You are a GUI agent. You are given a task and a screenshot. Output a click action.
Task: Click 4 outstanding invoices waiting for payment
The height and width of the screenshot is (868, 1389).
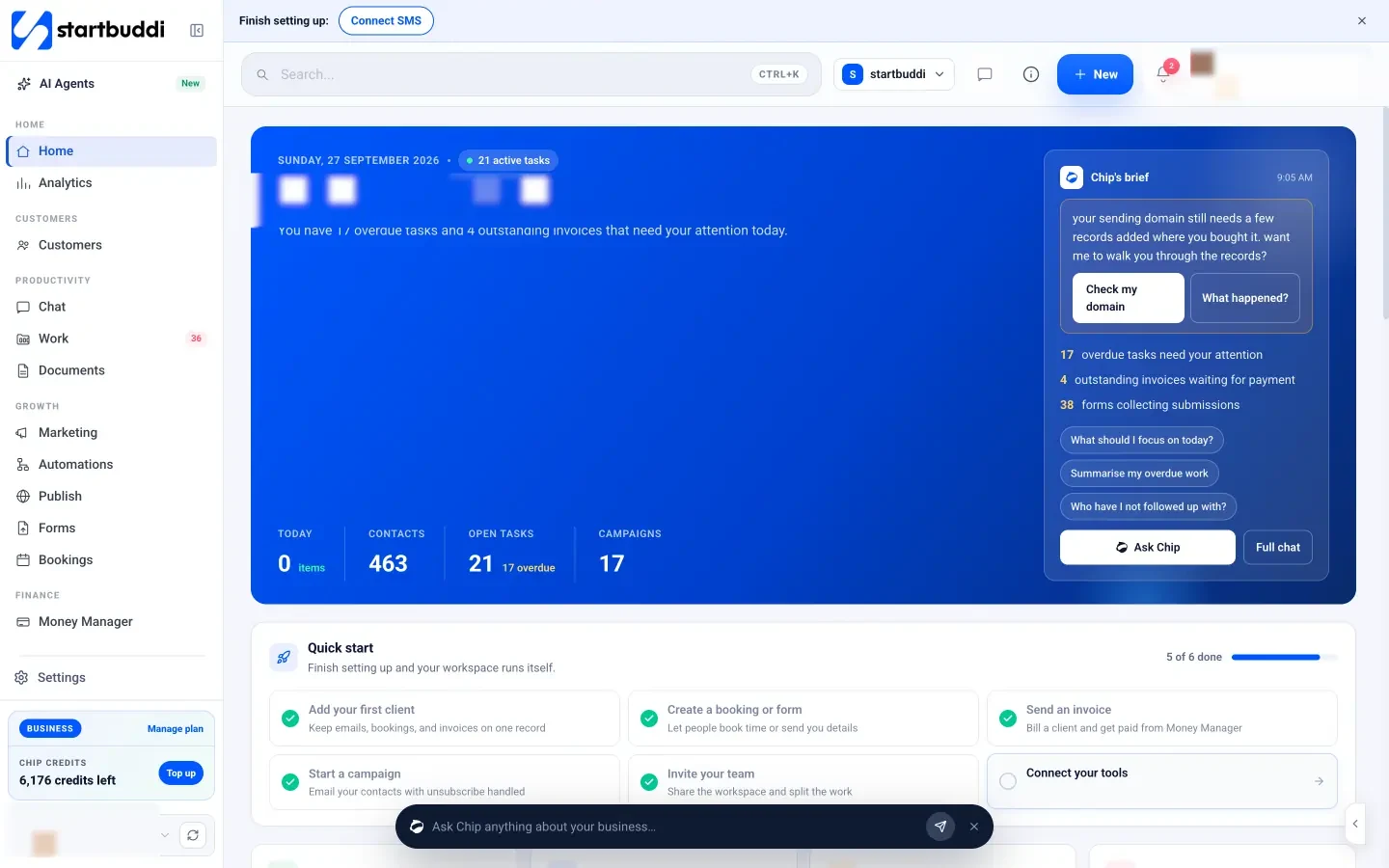coord(1178,380)
